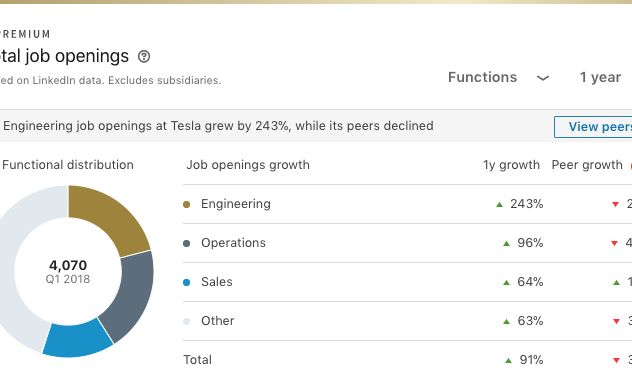Click the blue Sales legend dot

click(186, 283)
